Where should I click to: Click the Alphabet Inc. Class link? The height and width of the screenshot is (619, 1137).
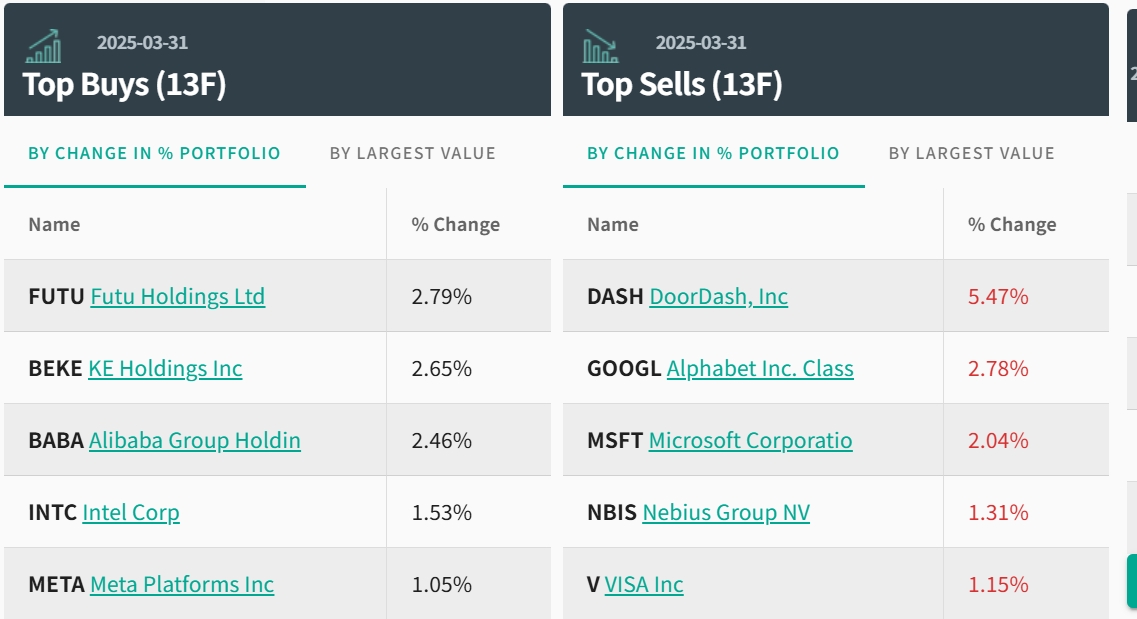click(x=760, y=369)
